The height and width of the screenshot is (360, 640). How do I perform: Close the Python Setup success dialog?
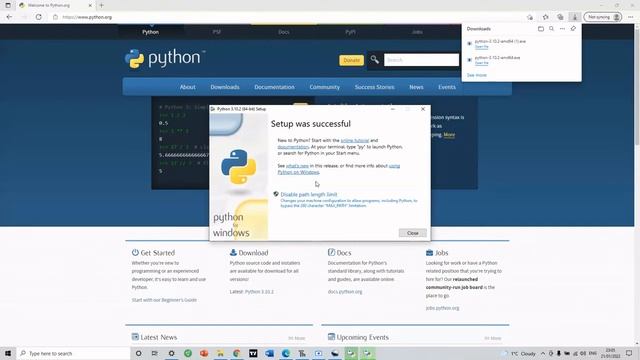(x=413, y=233)
